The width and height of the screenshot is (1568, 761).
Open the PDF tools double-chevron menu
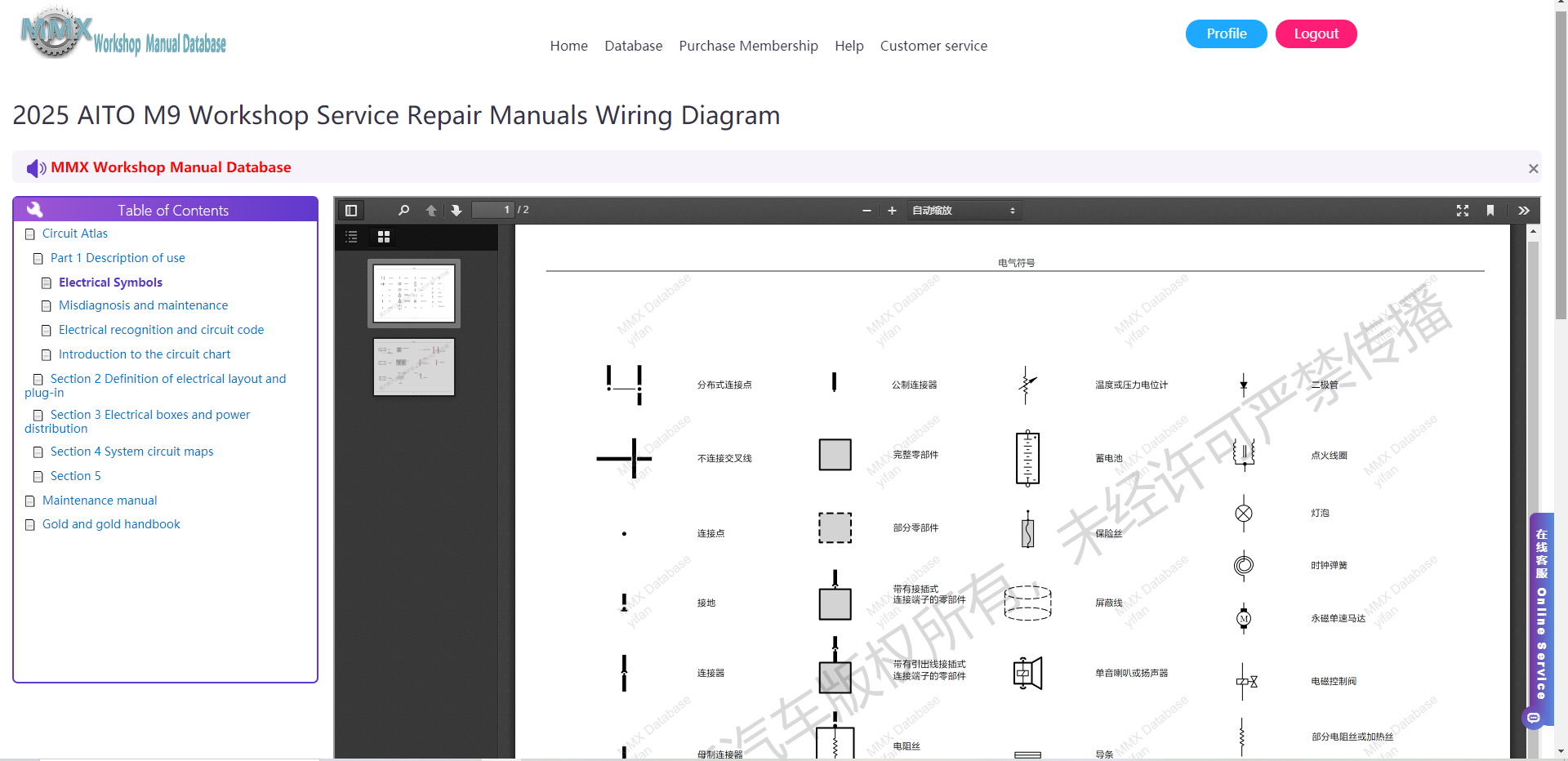point(1524,211)
